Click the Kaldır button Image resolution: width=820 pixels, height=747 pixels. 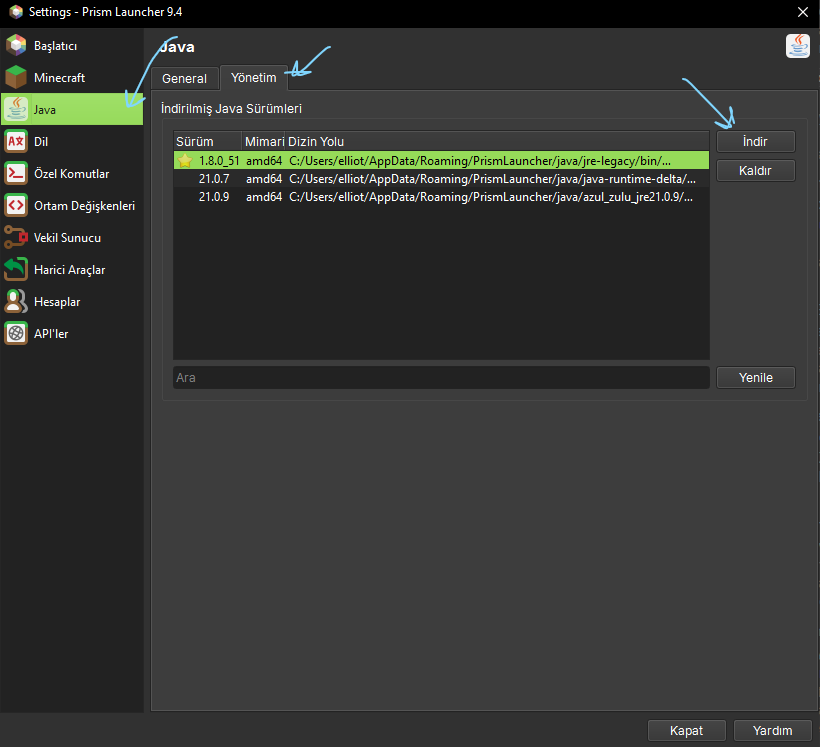(x=756, y=171)
